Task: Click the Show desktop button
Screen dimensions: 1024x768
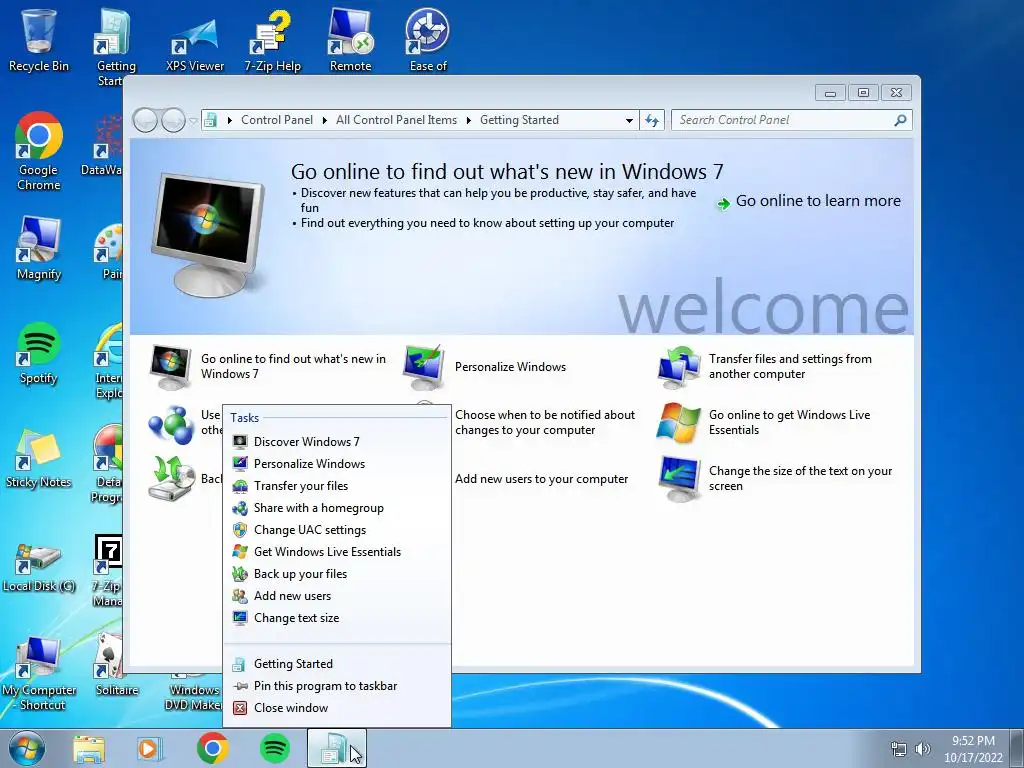Action: pos(1018,748)
